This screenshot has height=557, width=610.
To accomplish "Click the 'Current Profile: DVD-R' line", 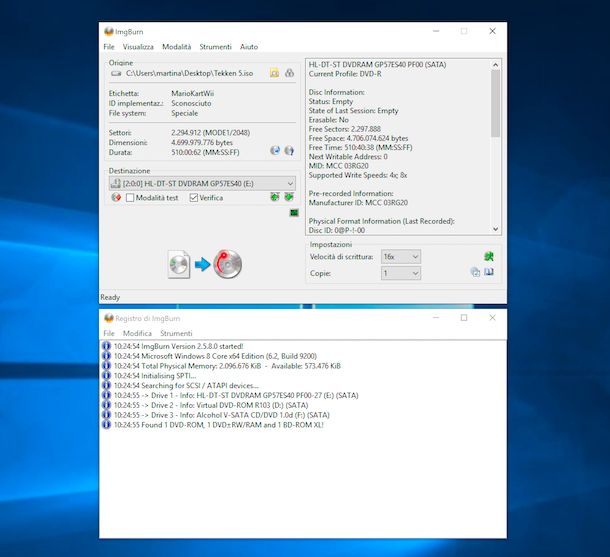I will tap(345, 74).
